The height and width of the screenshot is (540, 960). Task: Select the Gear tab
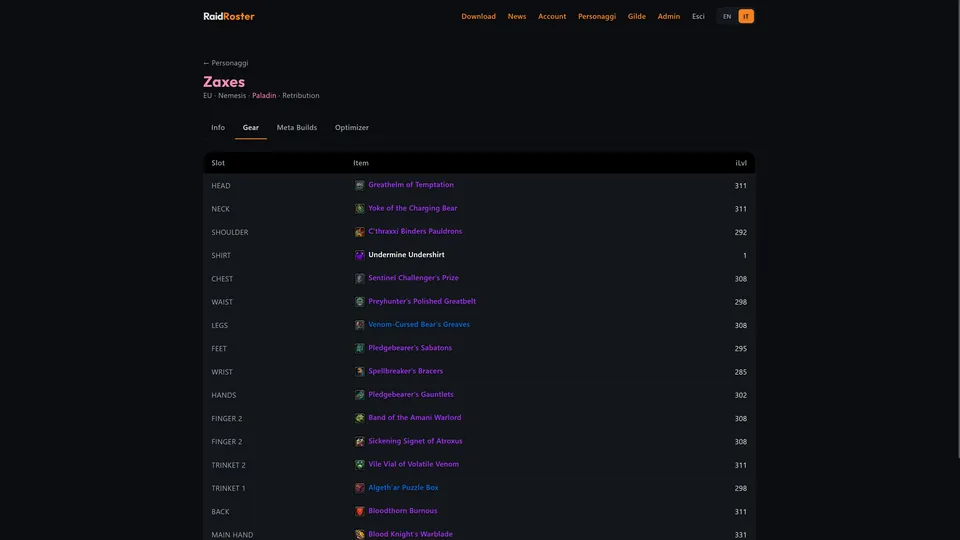tap(250, 127)
